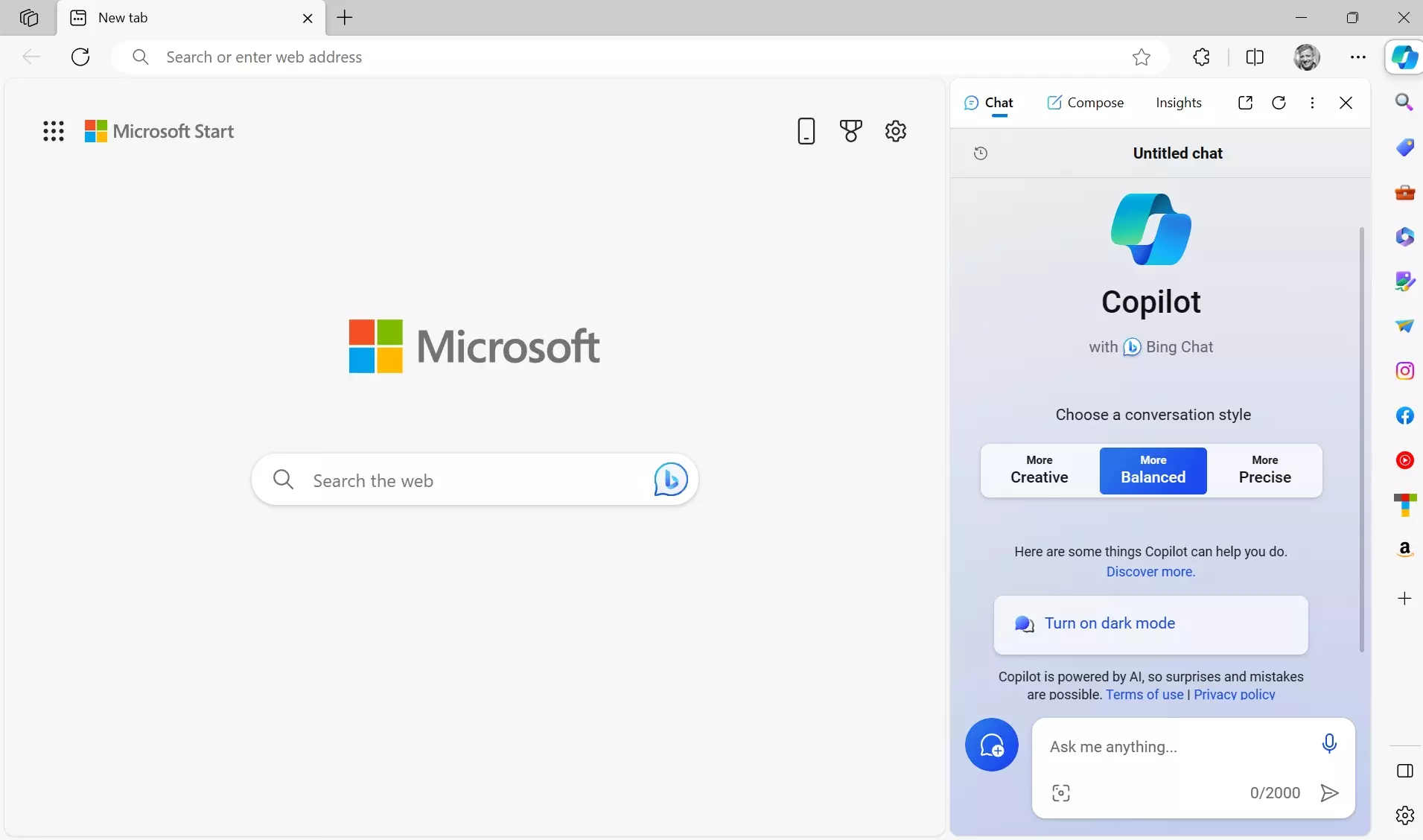1423x840 pixels.
Task: Click Turn on dark mode suggestion
Action: click(x=1150, y=624)
